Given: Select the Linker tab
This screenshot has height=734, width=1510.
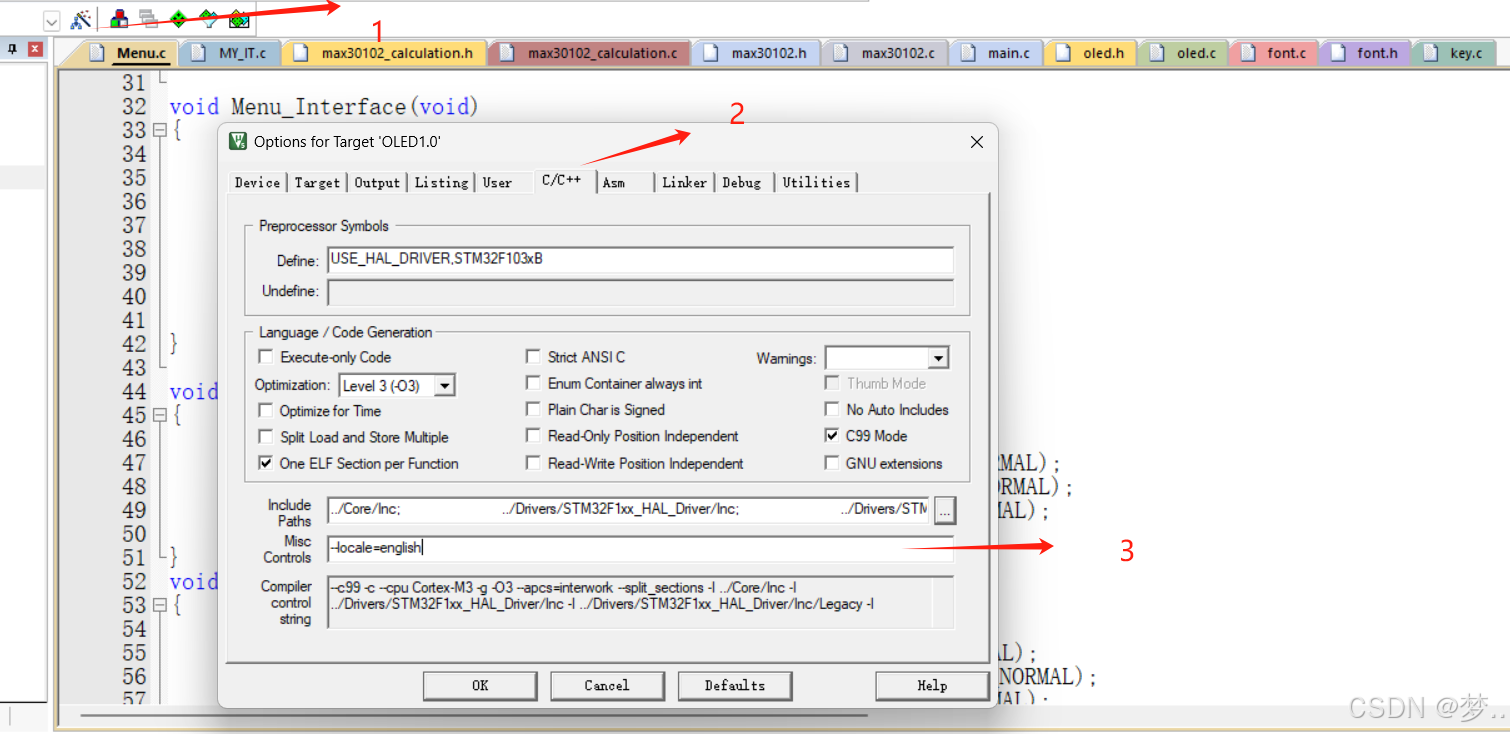Looking at the screenshot, I should [684, 182].
